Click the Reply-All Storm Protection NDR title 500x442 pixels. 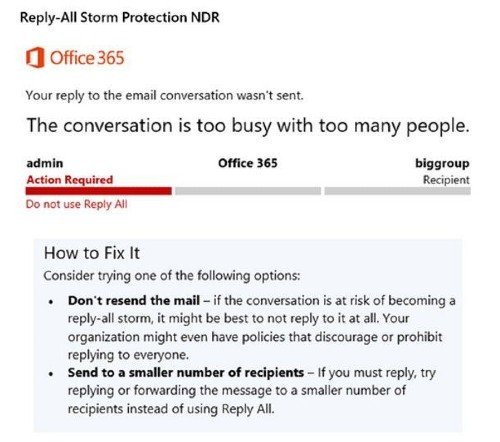point(120,17)
